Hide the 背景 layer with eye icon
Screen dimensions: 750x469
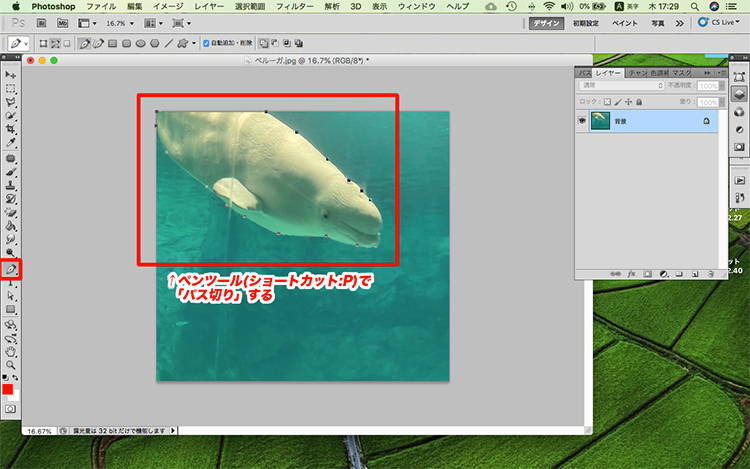click(582, 120)
